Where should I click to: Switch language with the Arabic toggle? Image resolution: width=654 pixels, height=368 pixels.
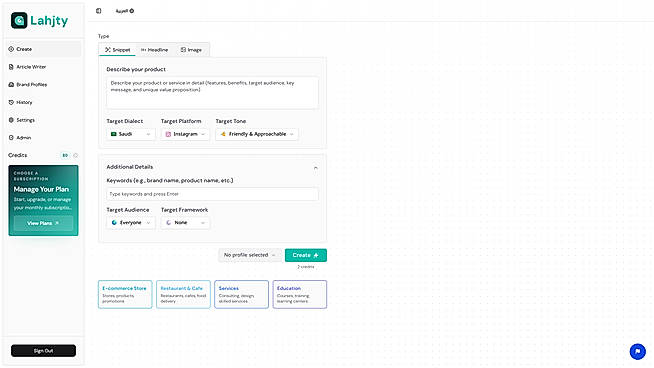pos(125,11)
